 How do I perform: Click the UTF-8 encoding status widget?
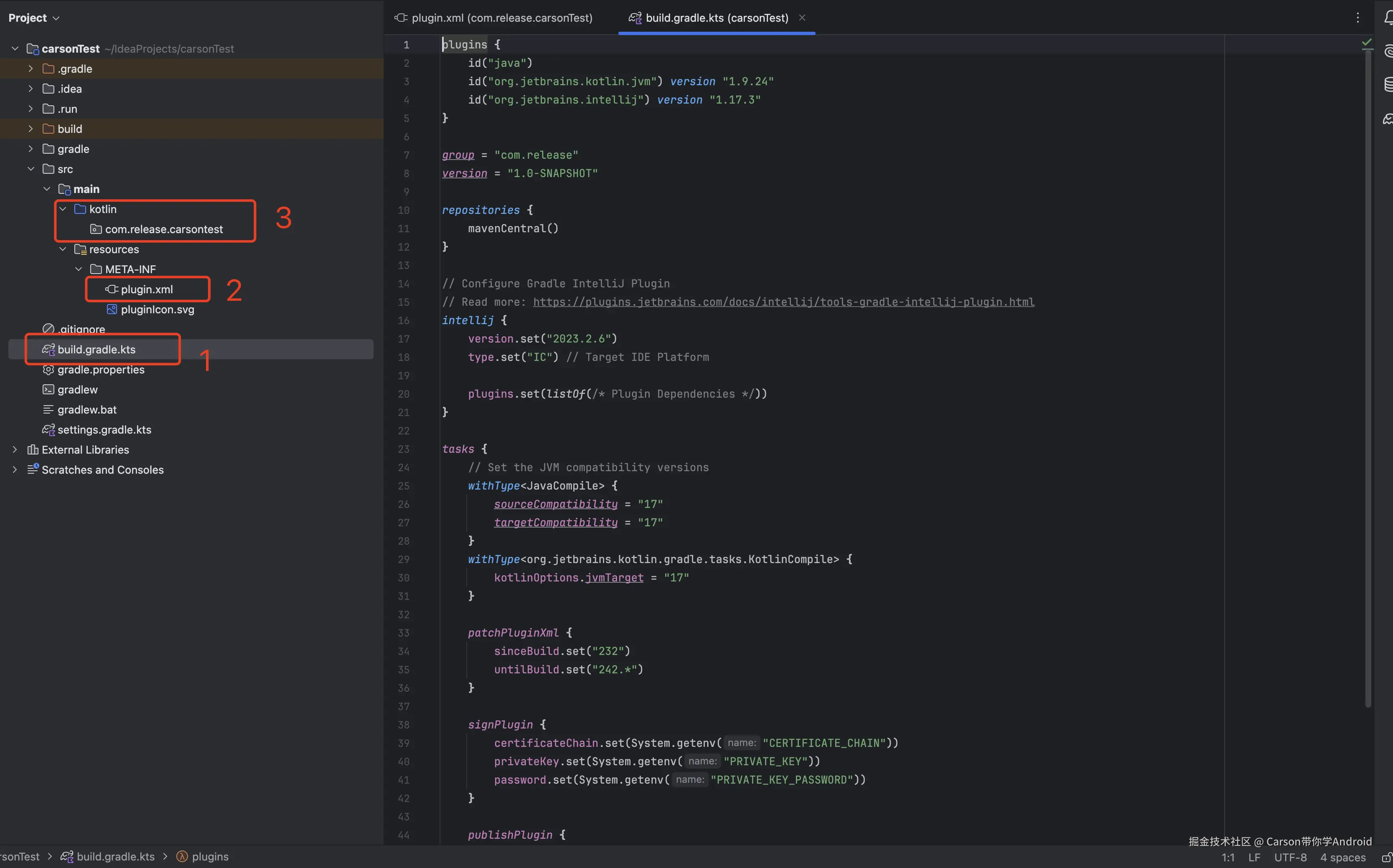tap(1290, 857)
